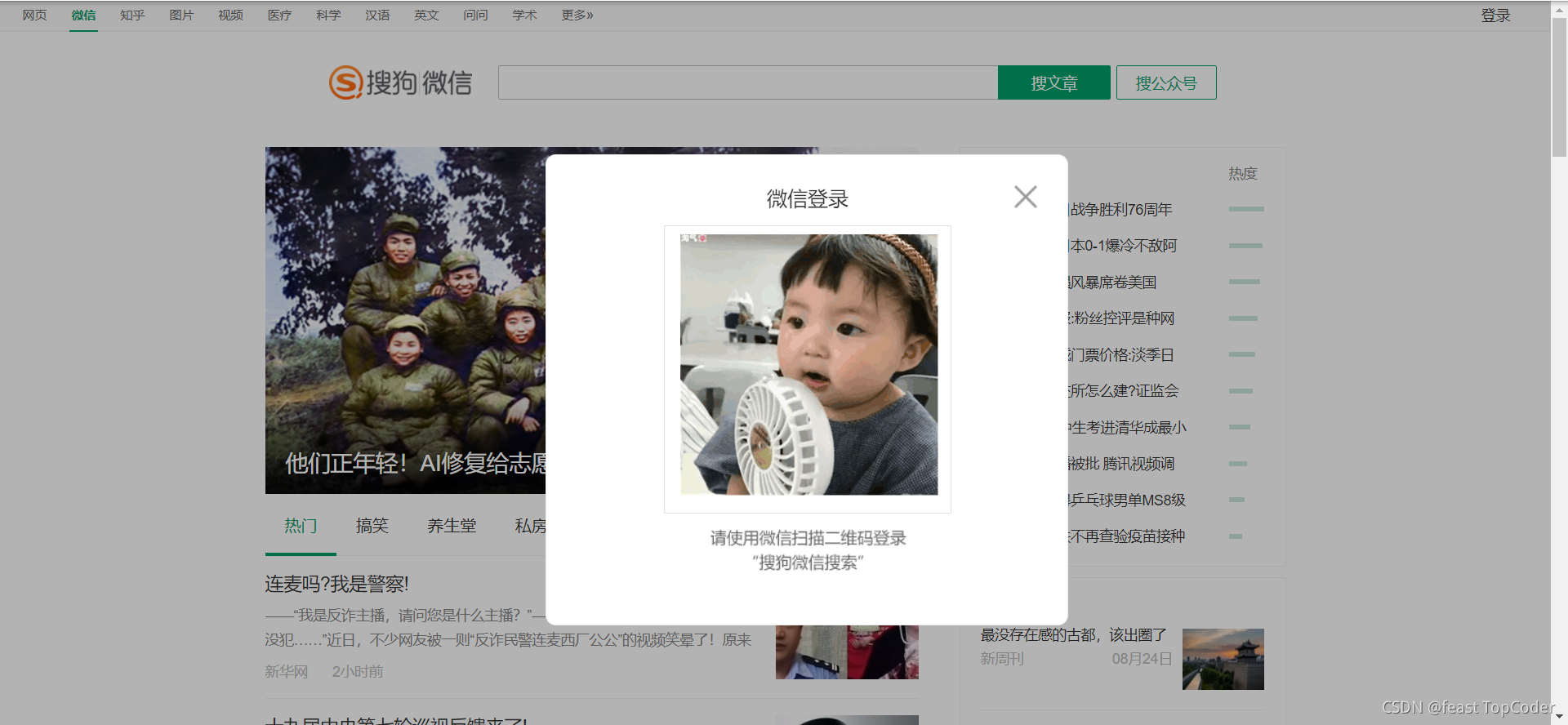The height and width of the screenshot is (725, 1568).
Task: Open hot topic ending 所怎么建?证监会
Action: click(1124, 391)
